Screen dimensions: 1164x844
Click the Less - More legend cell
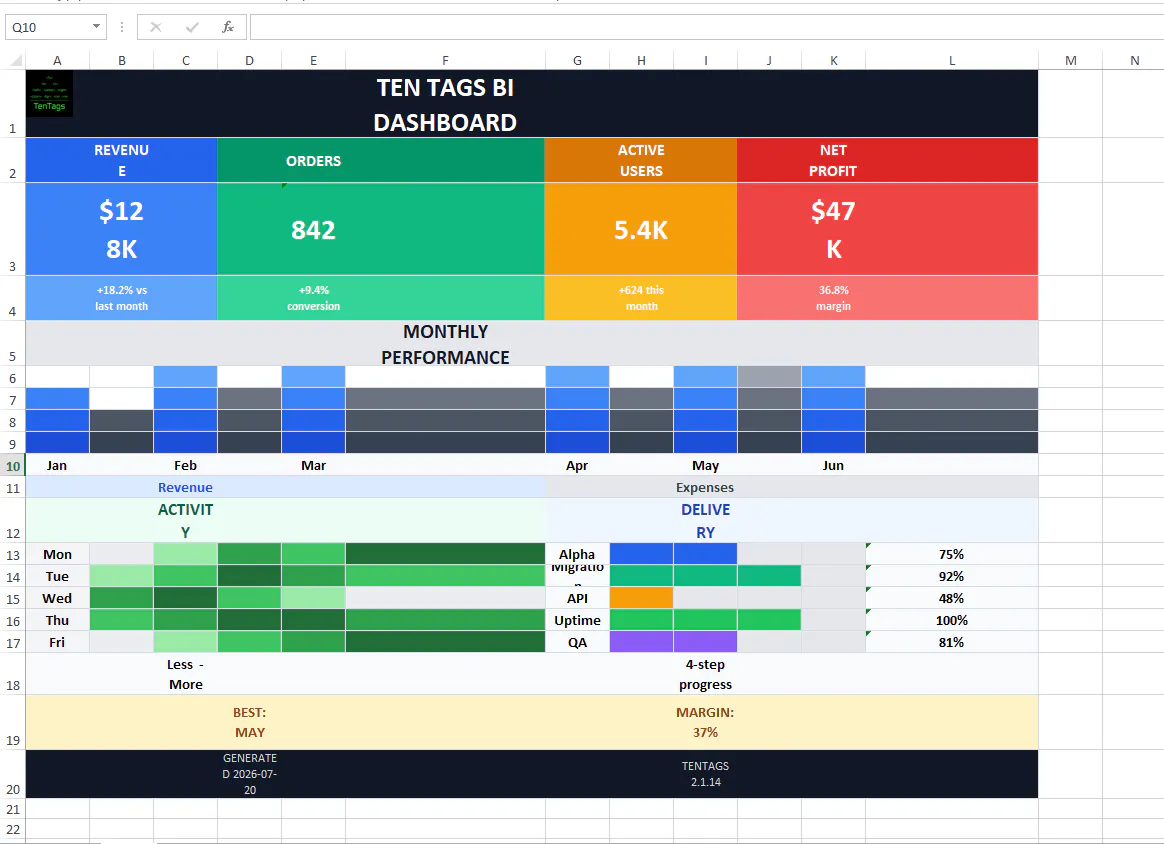(x=285, y=674)
